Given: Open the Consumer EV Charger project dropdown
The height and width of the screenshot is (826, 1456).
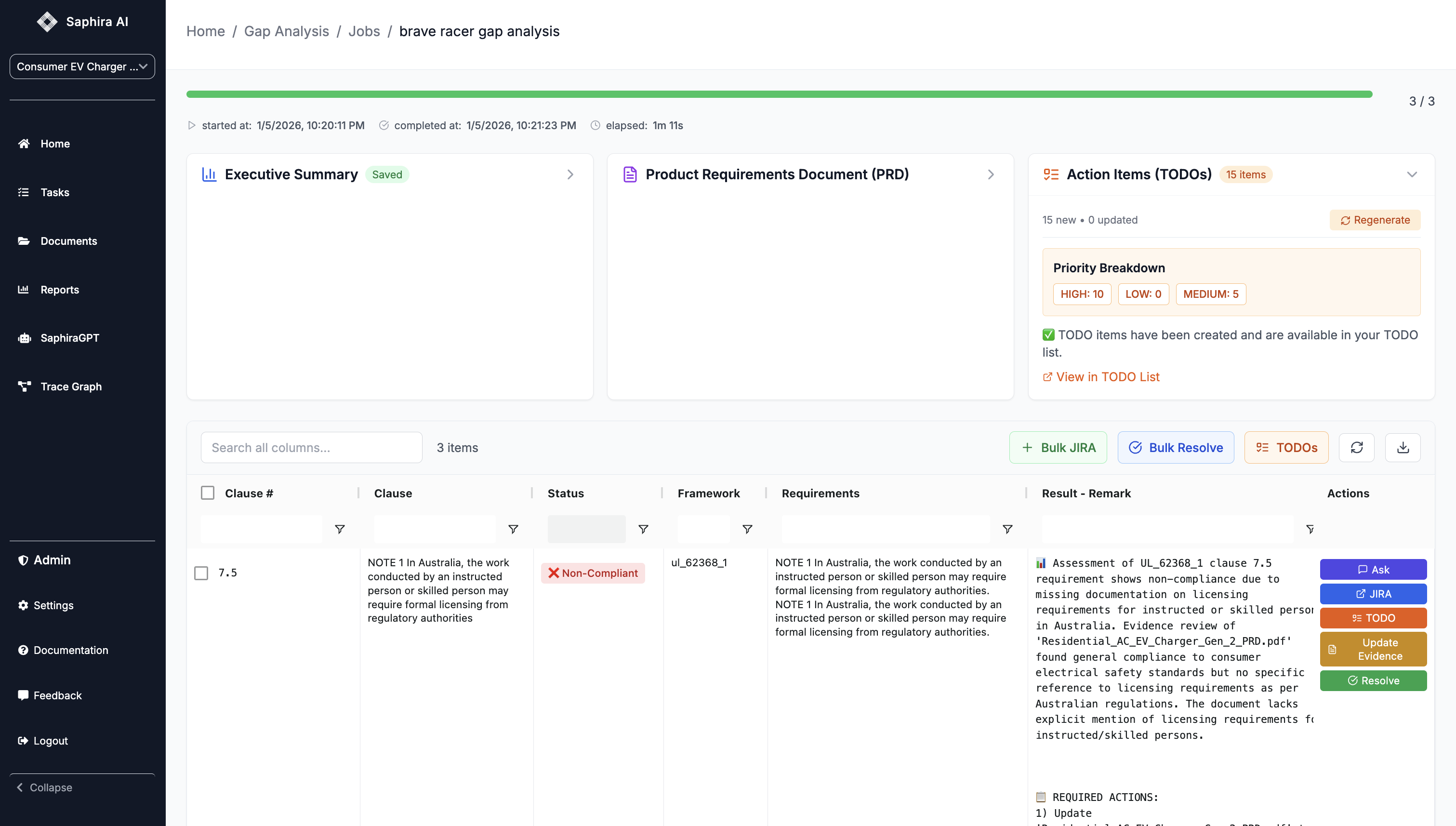Looking at the screenshot, I should pyautogui.click(x=82, y=67).
